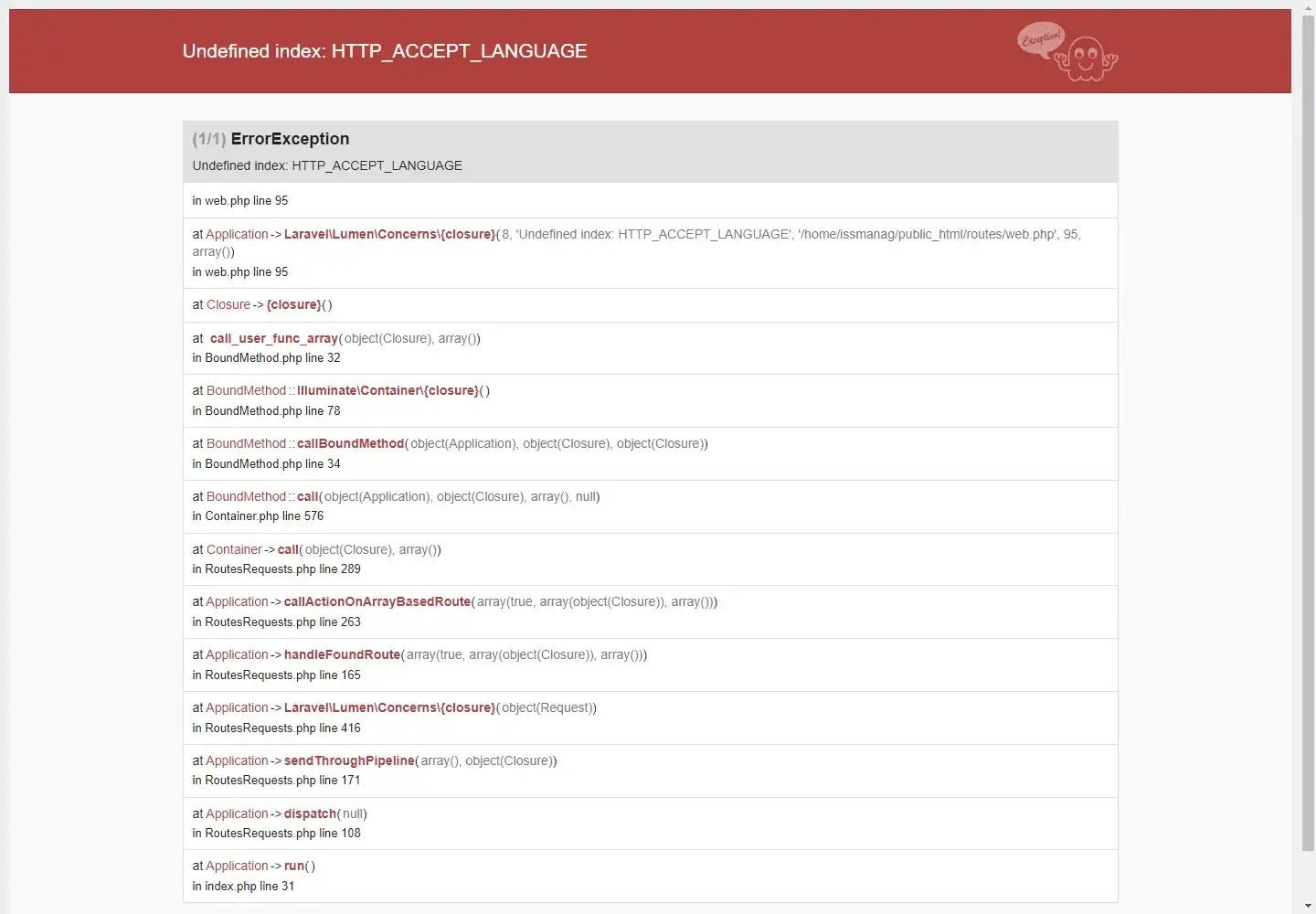The image size is (1316, 914).
Task: Click Application class in dispatch row
Action: [237, 813]
